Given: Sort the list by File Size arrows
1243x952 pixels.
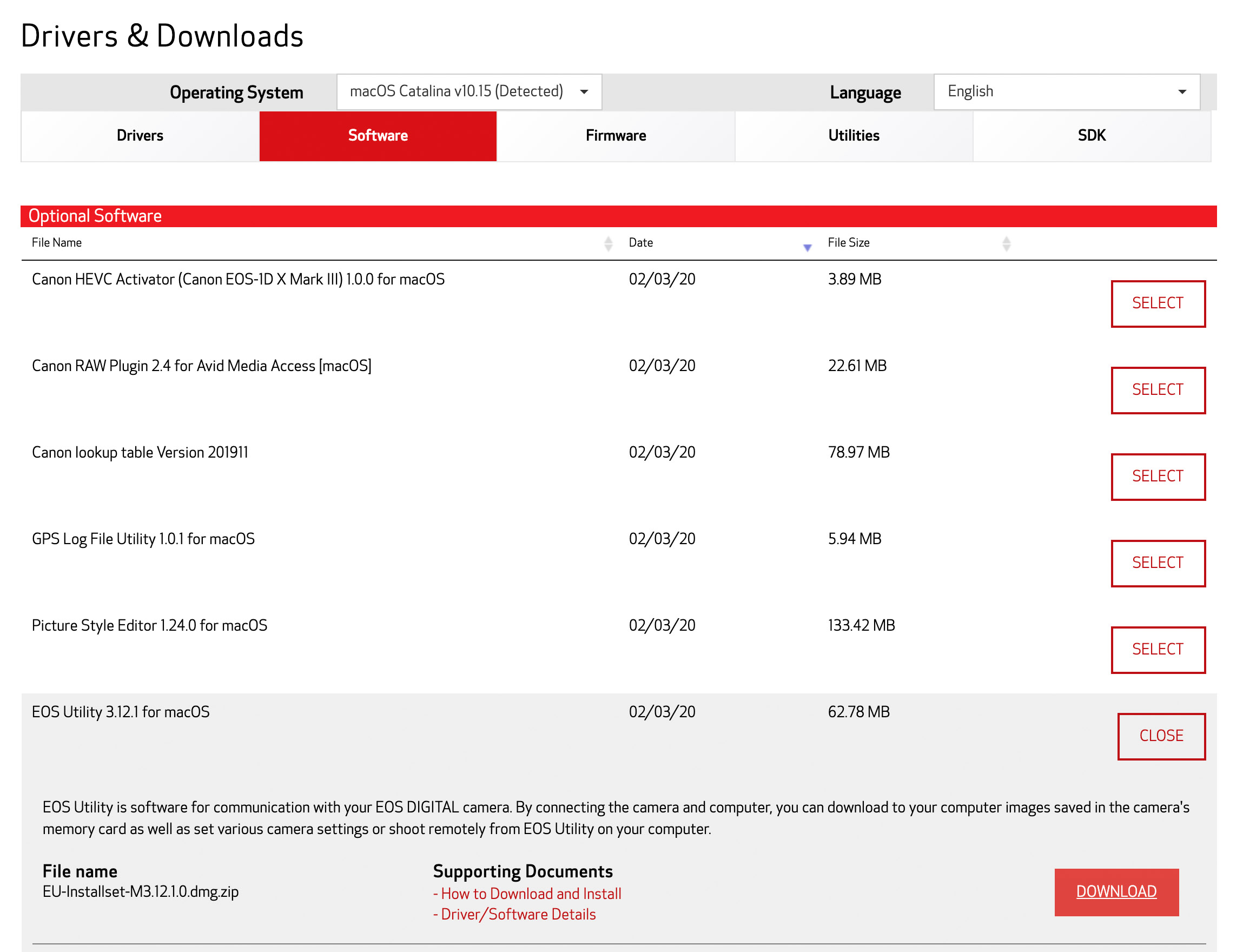Looking at the screenshot, I should pos(1006,243).
